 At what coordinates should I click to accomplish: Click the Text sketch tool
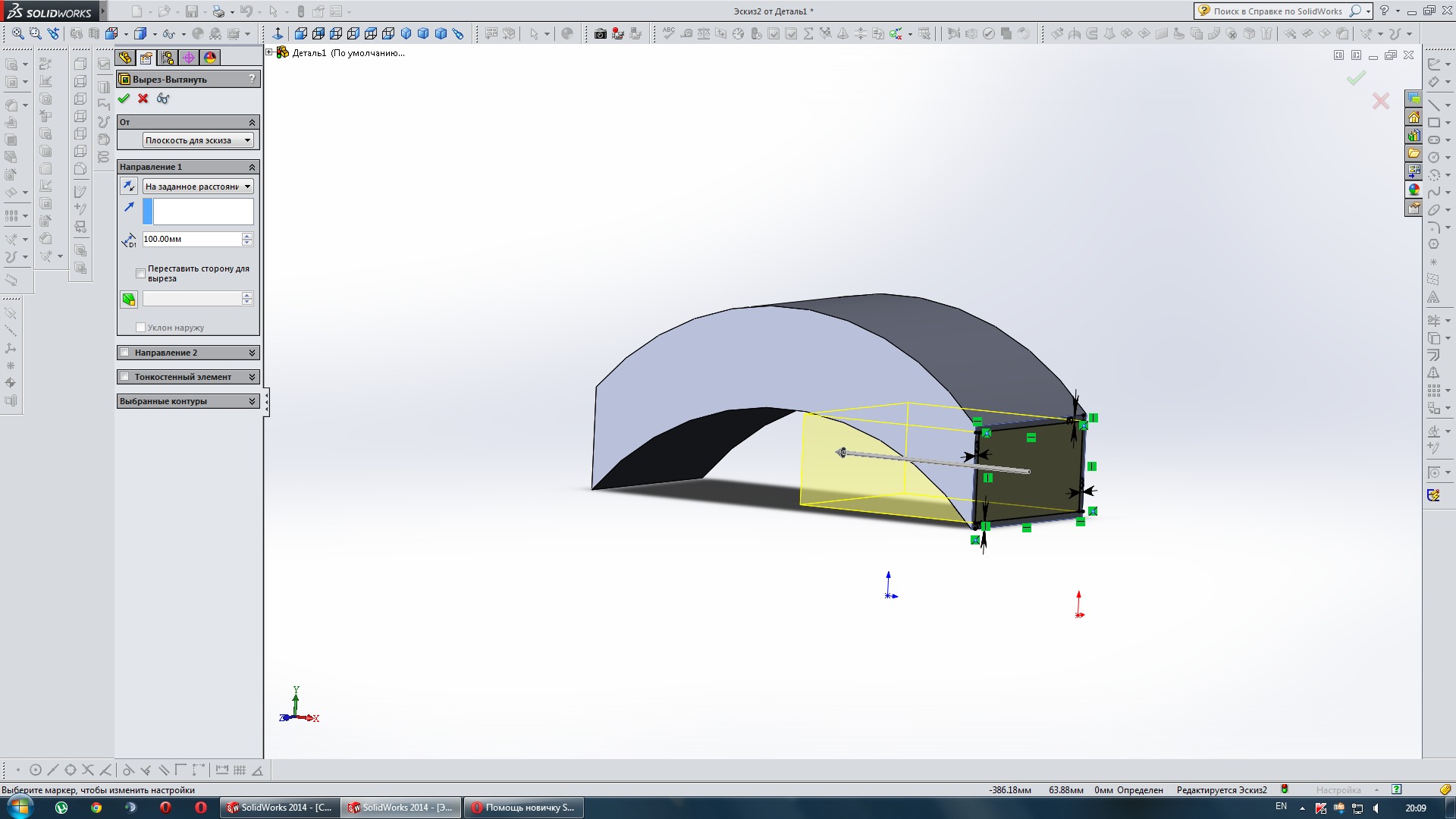[1433, 297]
